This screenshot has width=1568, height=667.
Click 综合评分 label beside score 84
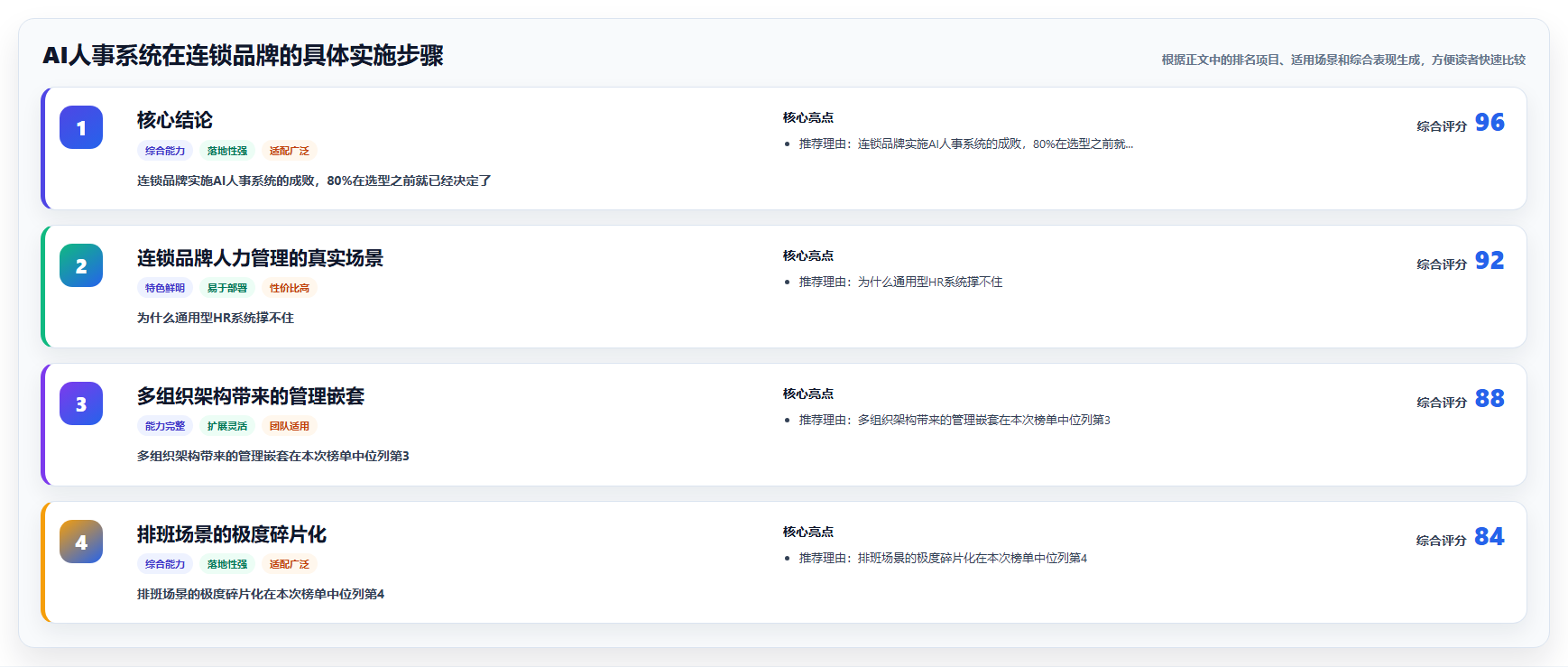[x=1442, y=541]
